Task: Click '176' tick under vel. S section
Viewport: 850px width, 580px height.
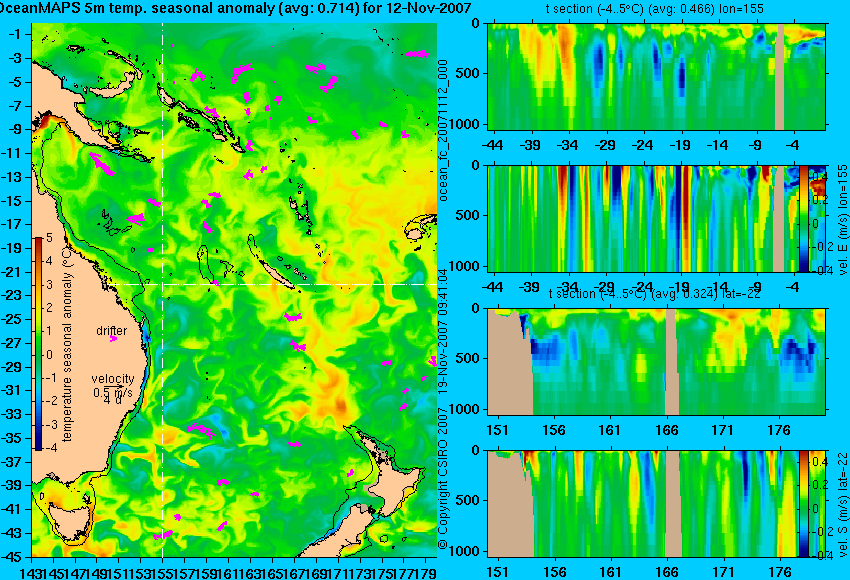Action: click(x=780, y=572)
